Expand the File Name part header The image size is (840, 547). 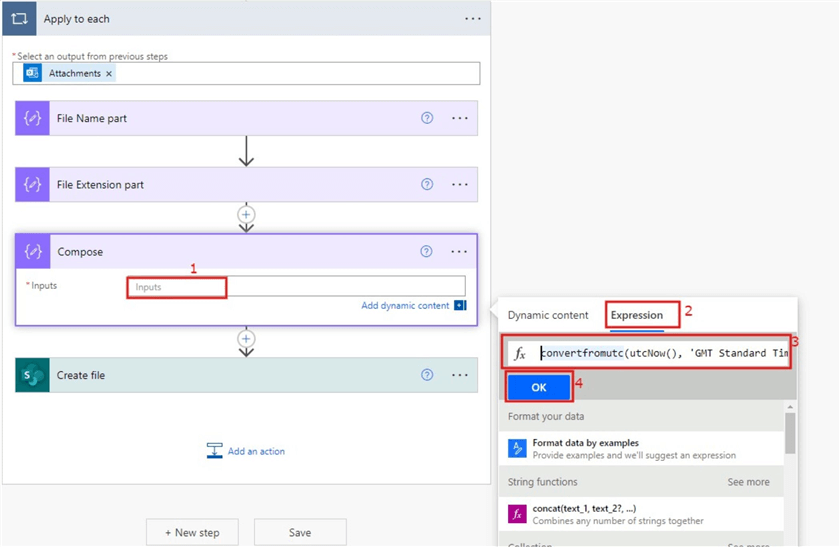[x=246, y=118]
